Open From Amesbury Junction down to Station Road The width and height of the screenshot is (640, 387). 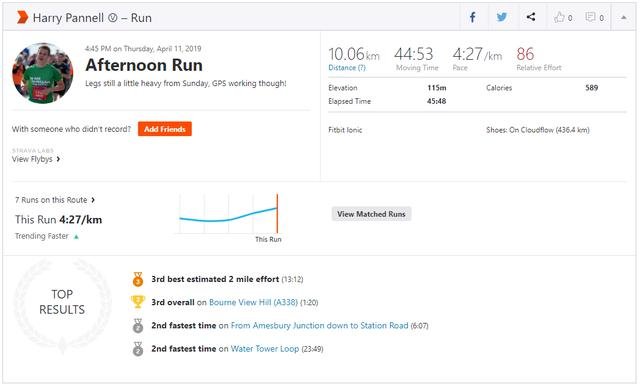tap(319, 325)
